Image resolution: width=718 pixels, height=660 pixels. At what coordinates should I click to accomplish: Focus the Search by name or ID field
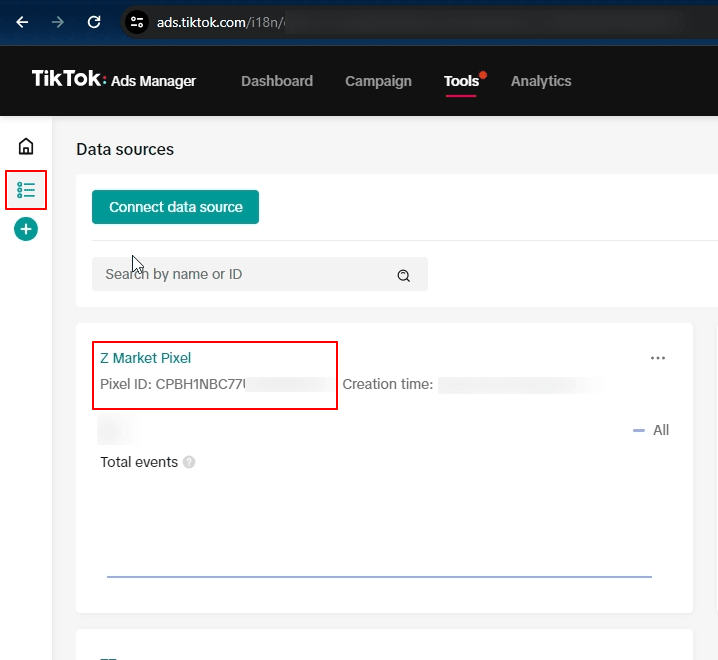(260, 274)
